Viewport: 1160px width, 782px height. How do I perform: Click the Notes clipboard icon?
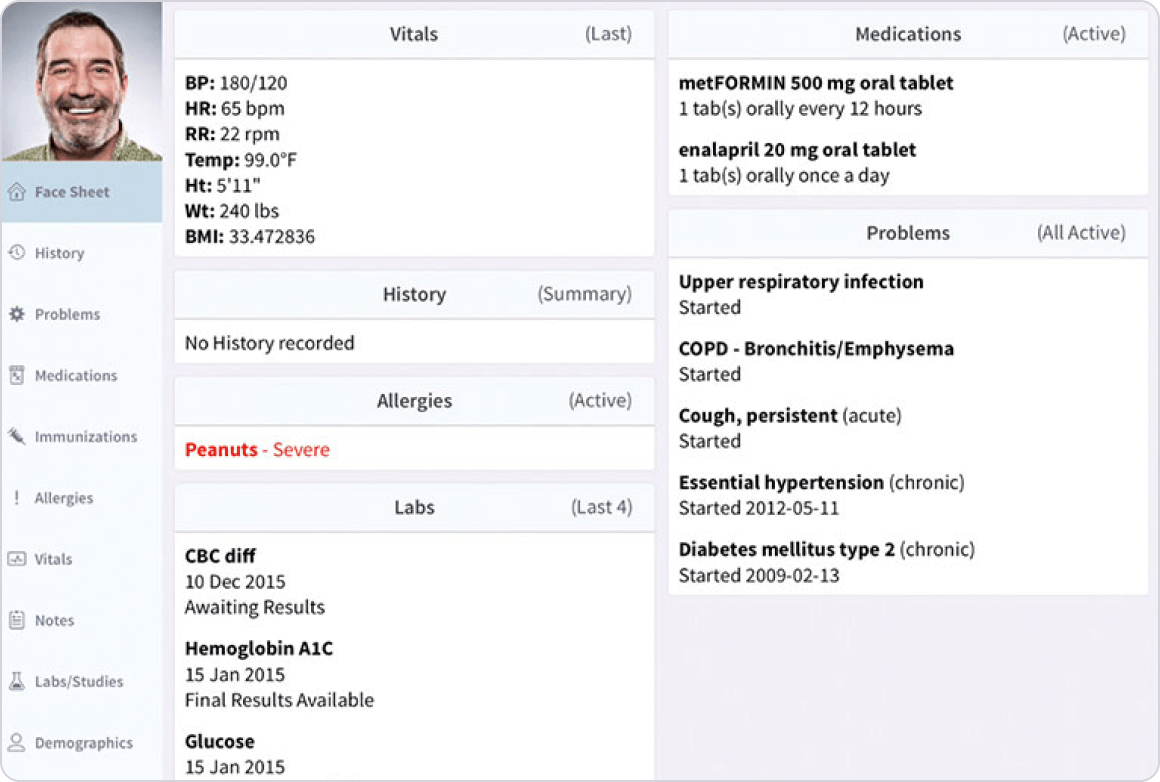pos(16,620)
